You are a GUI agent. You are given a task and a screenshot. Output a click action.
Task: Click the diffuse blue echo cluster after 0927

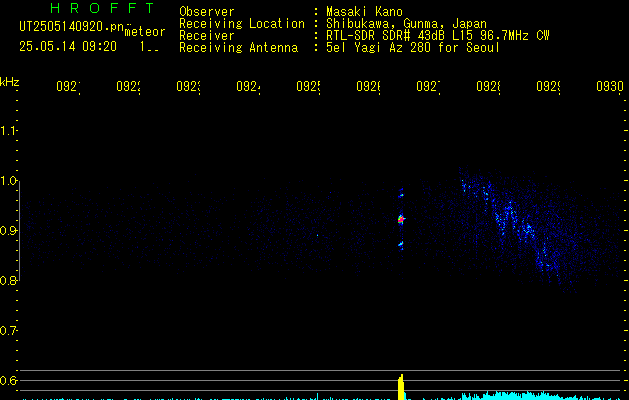tap(517, 229)
